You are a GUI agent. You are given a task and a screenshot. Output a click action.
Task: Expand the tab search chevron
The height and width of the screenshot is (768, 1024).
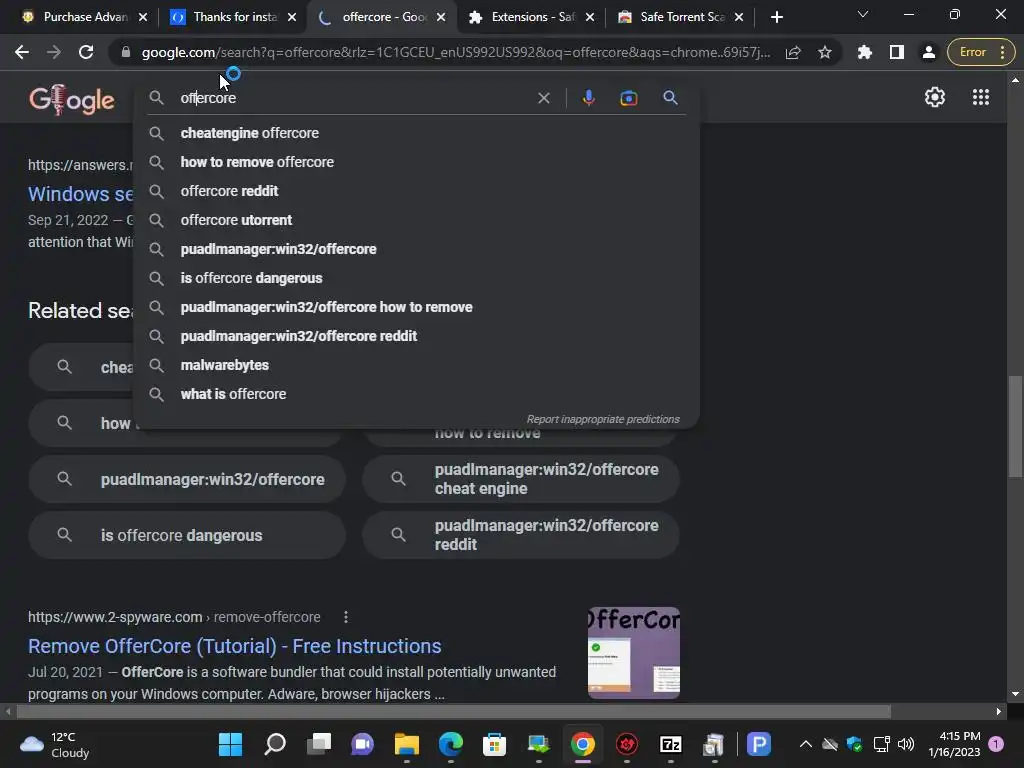coord(863,14)
